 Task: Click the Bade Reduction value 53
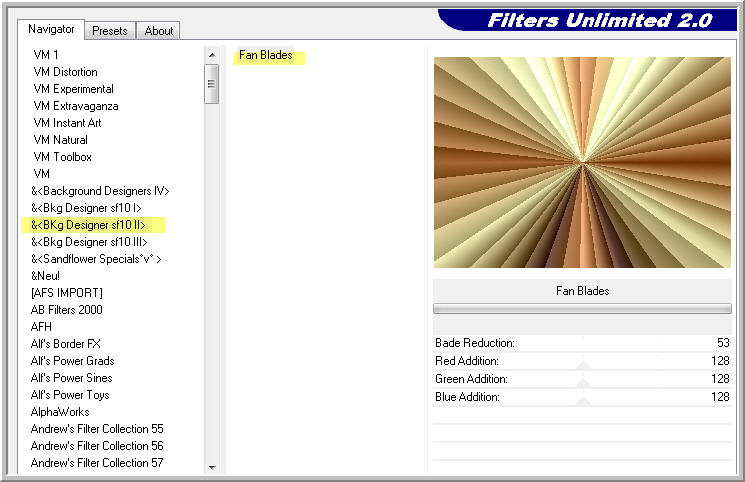click(723, 343)
